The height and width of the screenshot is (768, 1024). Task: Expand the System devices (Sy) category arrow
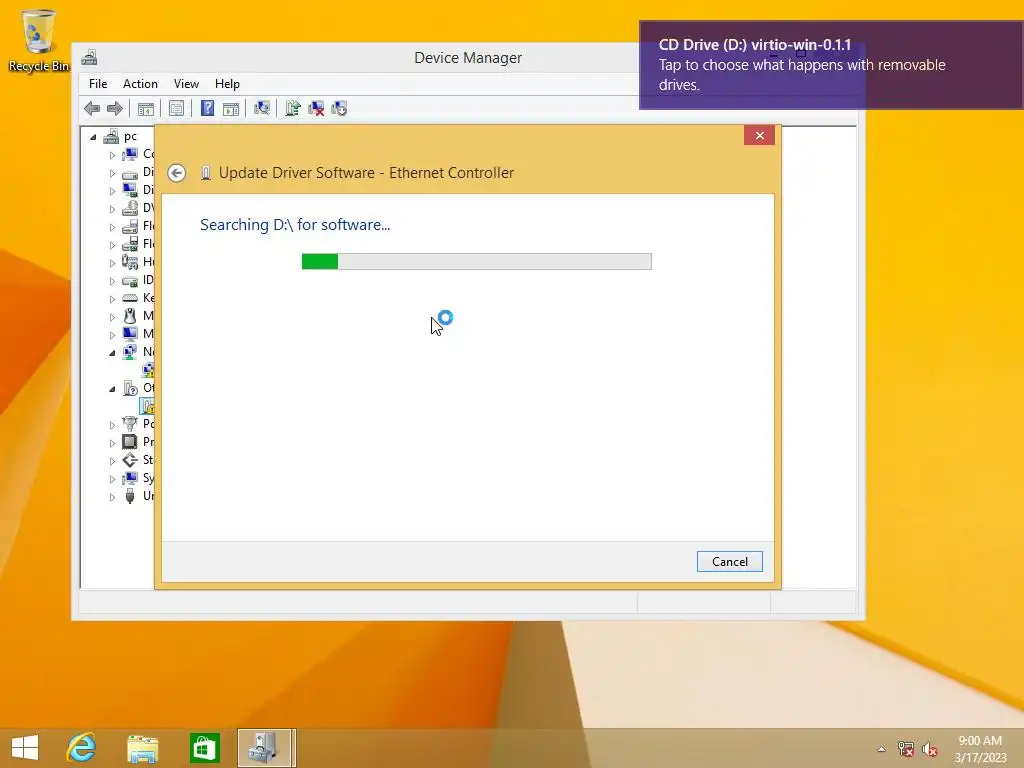click(112, 479)
